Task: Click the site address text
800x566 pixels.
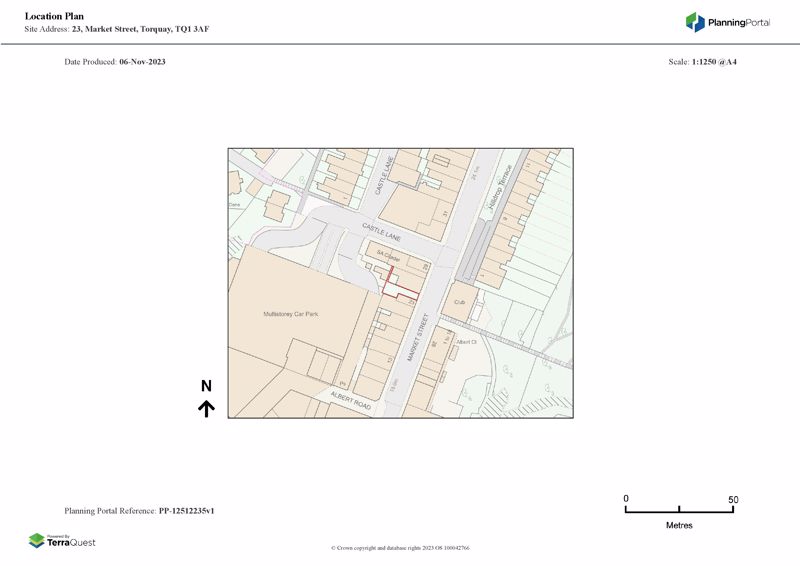Action: coord(116,30)
